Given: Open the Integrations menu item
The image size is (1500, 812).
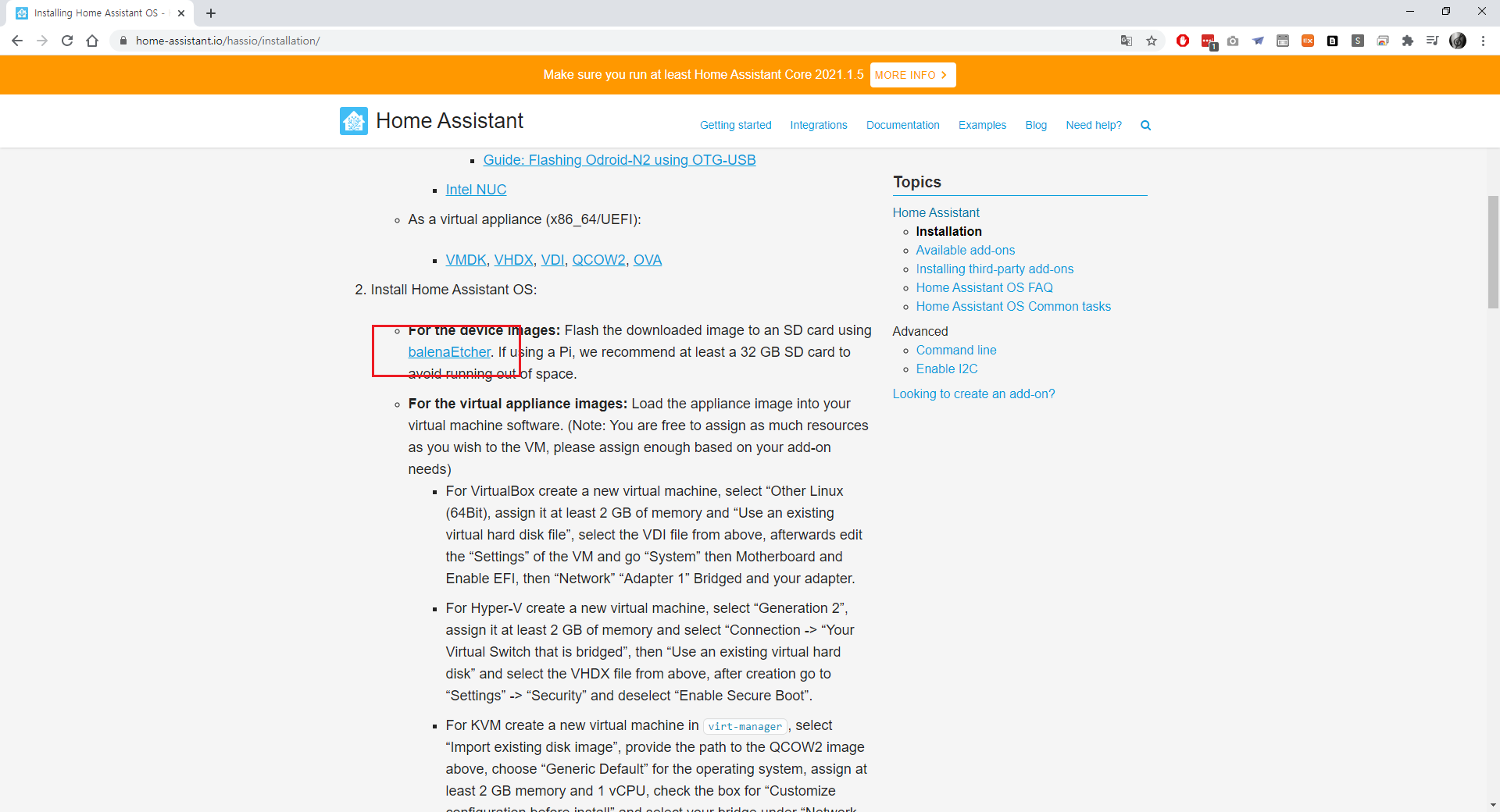Looking at the screenshot, I should pyautogui.click(x=819, y=125).
